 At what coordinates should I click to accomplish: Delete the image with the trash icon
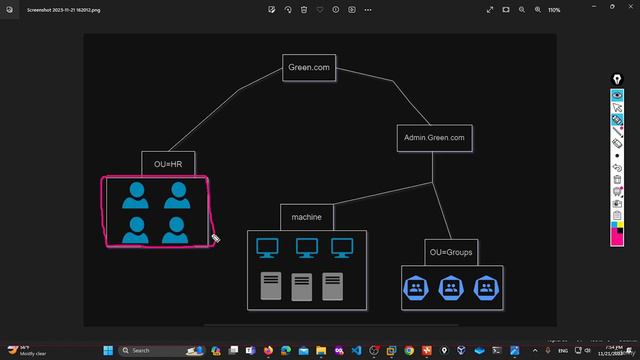point(304,10)
